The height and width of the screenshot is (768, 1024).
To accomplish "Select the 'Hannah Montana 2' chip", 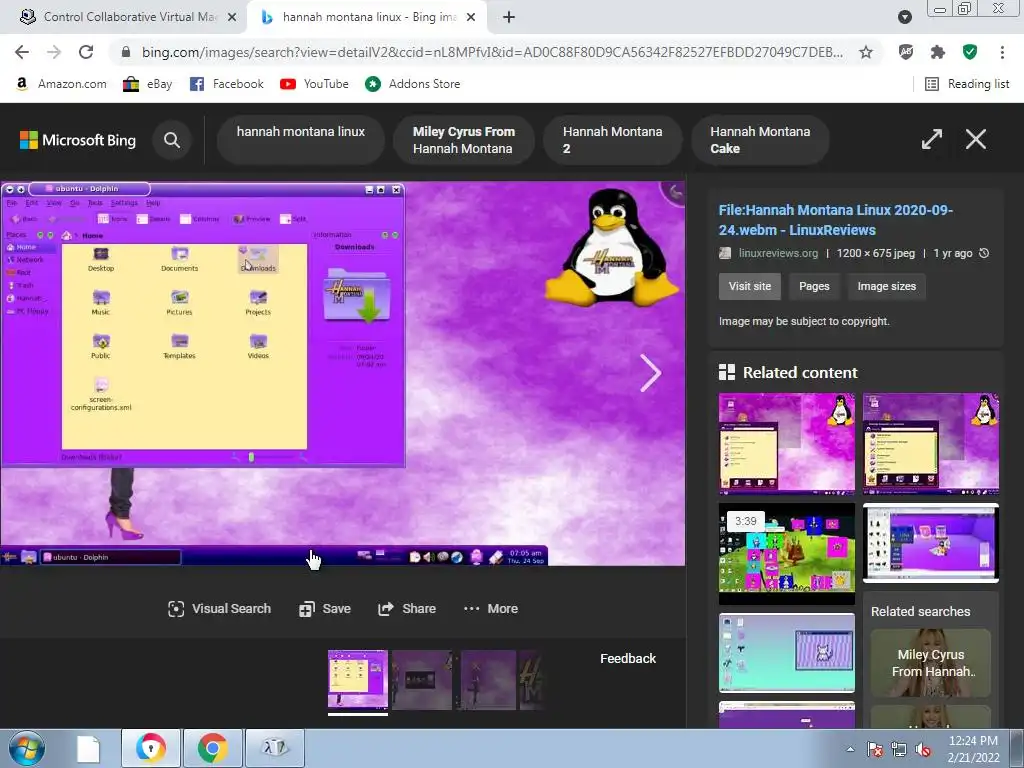I will click(613, 140).
